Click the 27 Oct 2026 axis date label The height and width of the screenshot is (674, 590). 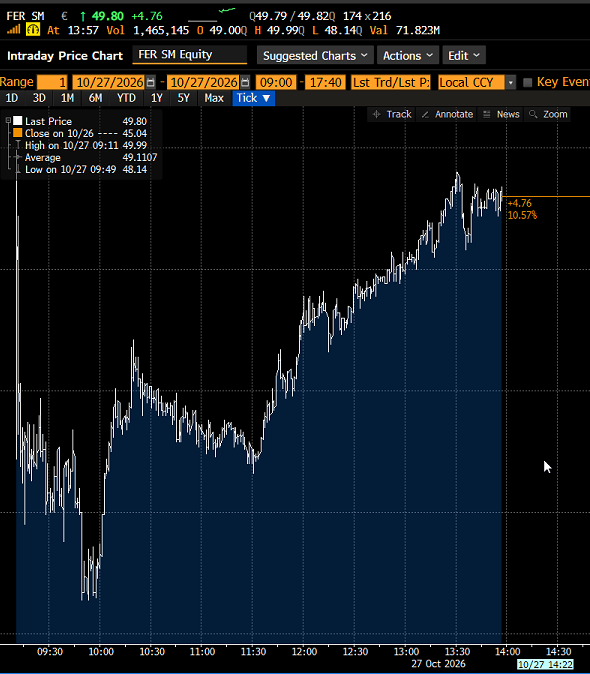pyautogui.click(x=438, y=664)
